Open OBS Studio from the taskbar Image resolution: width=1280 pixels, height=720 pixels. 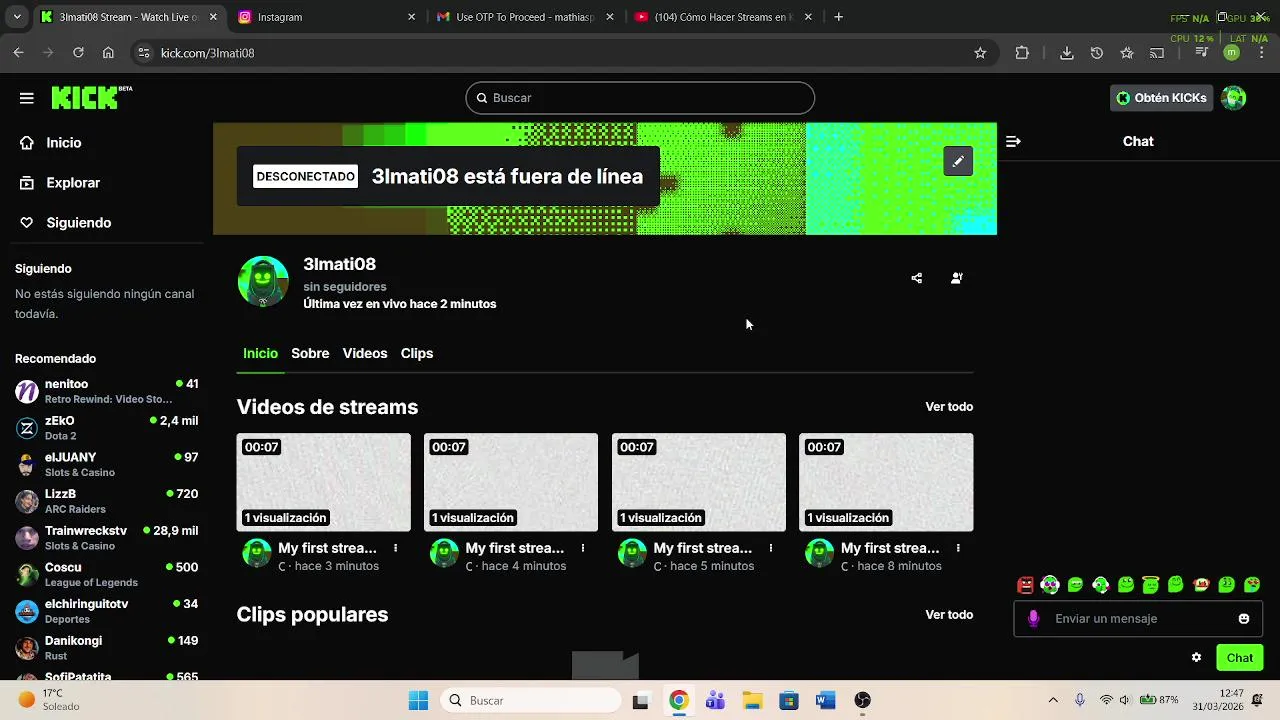coord(863,700)
